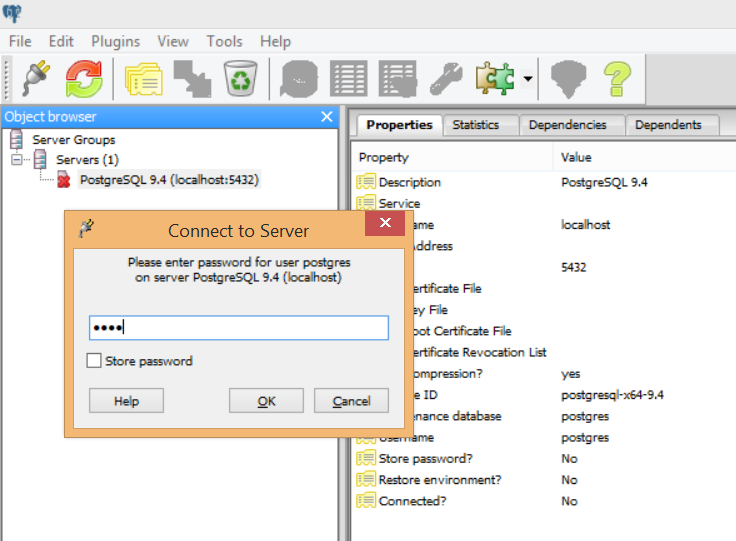Screen dimensions: 736x541
Task: Select the Servers (1) tree item
Action: (x=87, y=160)
